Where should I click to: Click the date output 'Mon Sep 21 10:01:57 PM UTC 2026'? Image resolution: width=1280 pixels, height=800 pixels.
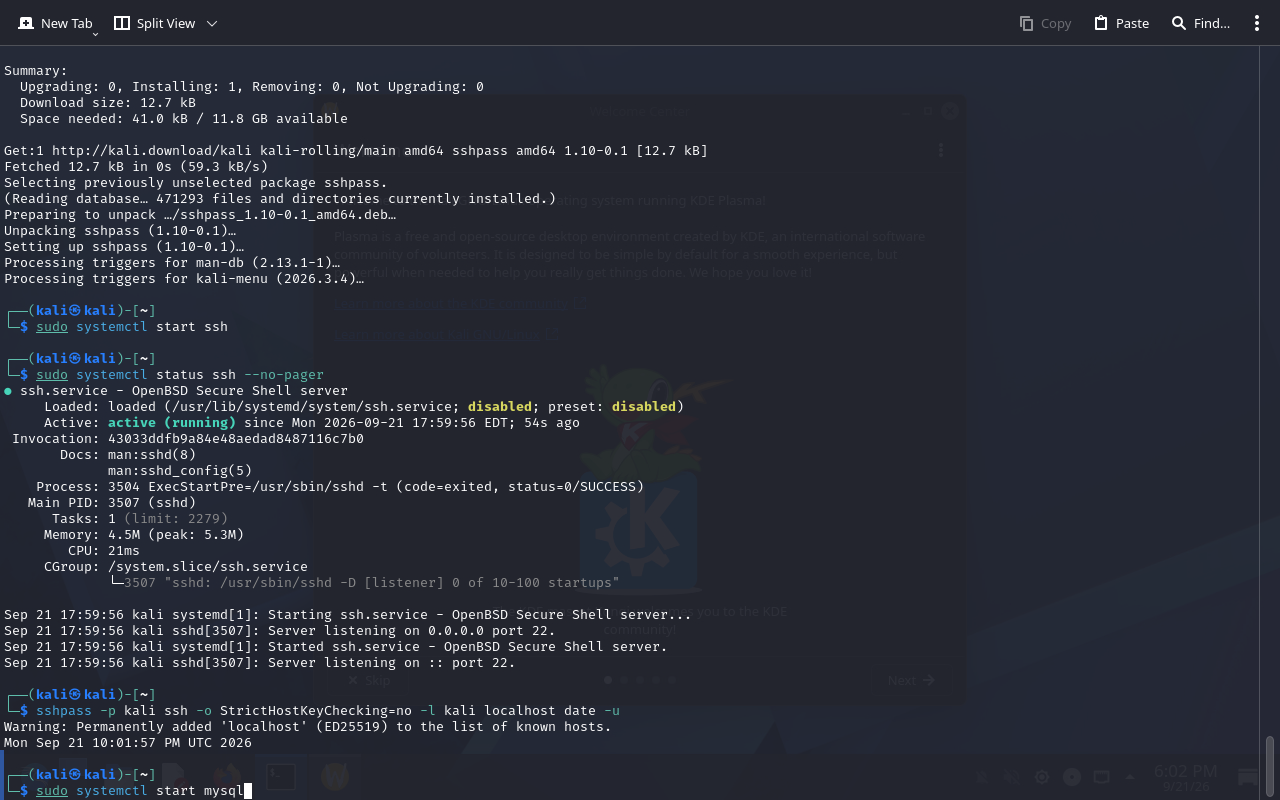coord(128,743)
